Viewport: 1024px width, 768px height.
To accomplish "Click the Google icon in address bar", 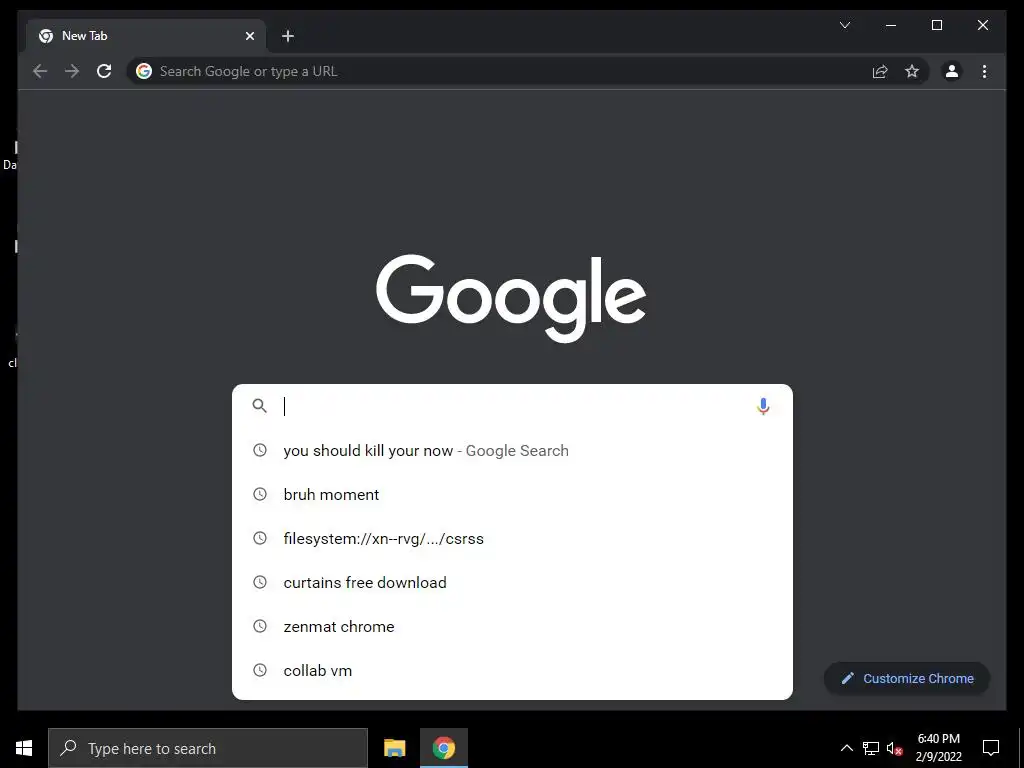I will pos(144,71).
